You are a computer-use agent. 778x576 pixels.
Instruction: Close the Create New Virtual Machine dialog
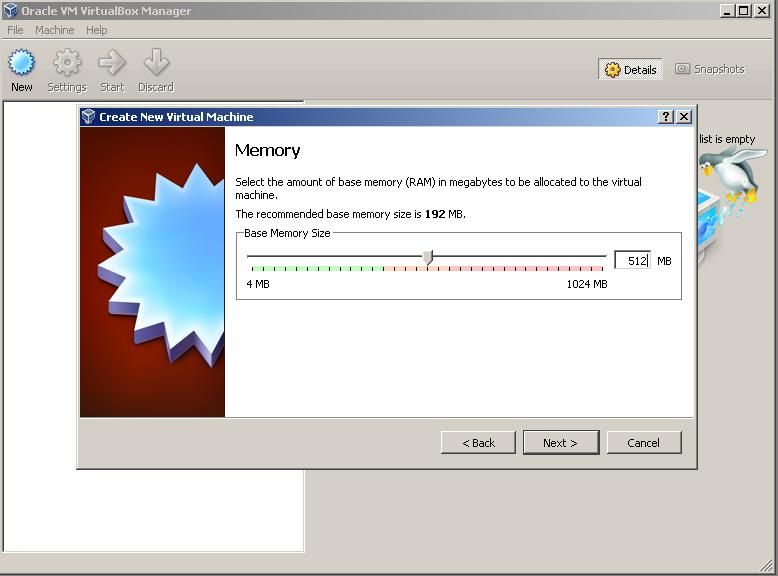pos(684,117)
